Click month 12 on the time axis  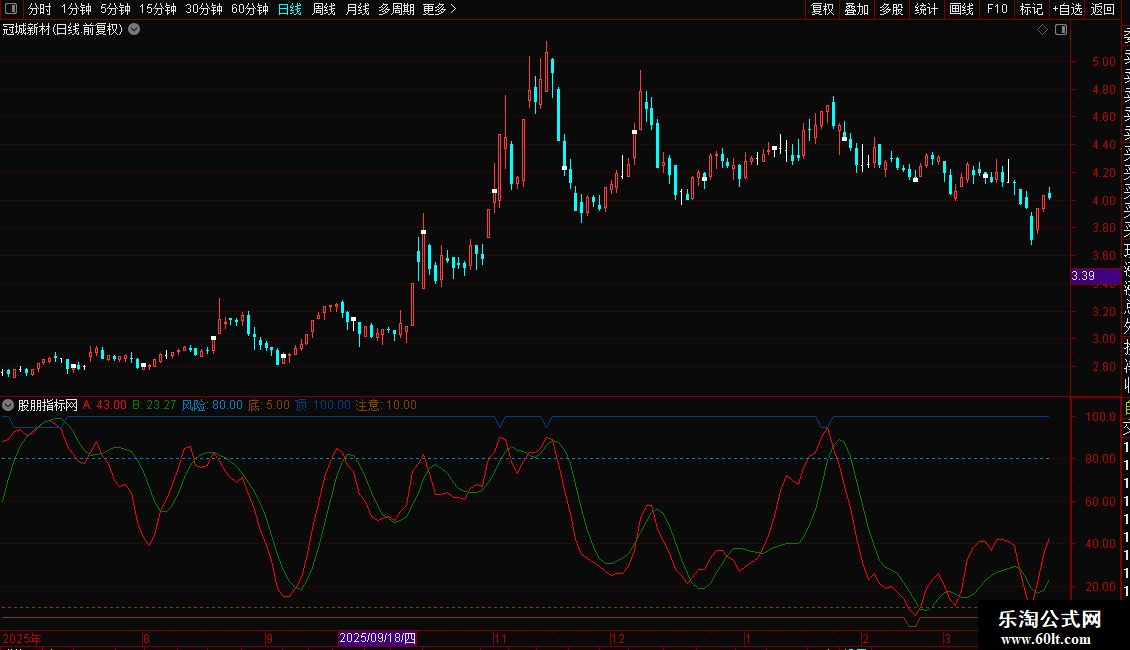[618, 638]
